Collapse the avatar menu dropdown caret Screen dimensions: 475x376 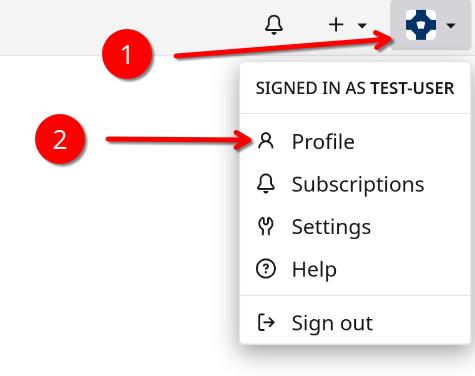pos(451,25)
